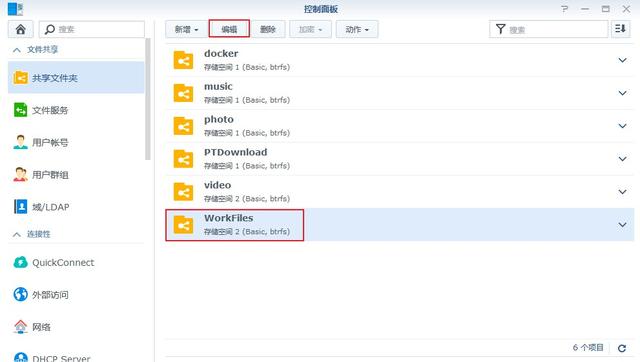The image size is (640, 362).
Task: Select the music shared folder icon
Action: tap(183, 93)
